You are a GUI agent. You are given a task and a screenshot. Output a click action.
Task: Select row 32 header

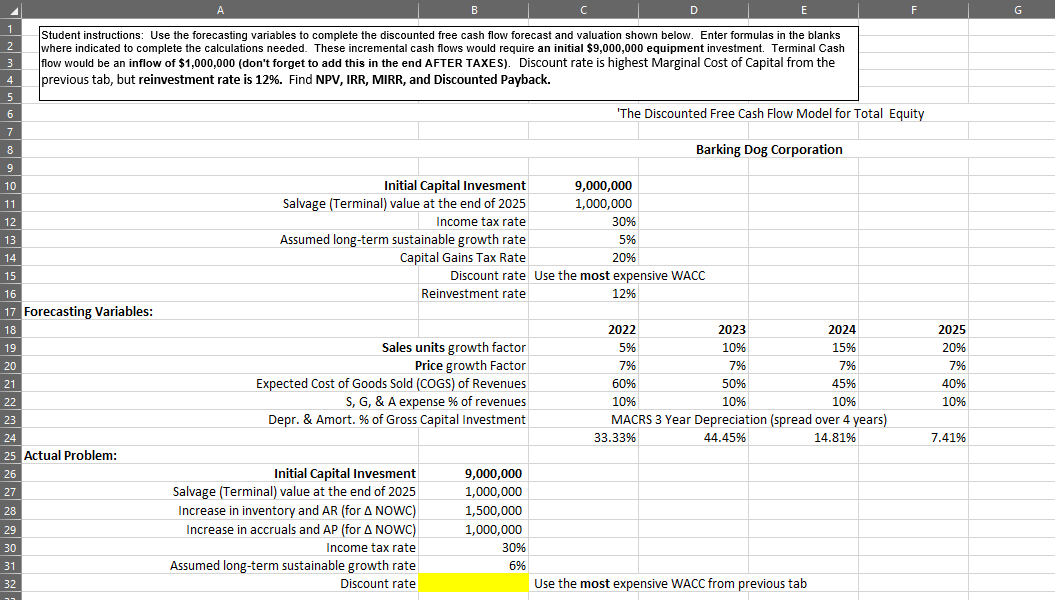point(10,584)
